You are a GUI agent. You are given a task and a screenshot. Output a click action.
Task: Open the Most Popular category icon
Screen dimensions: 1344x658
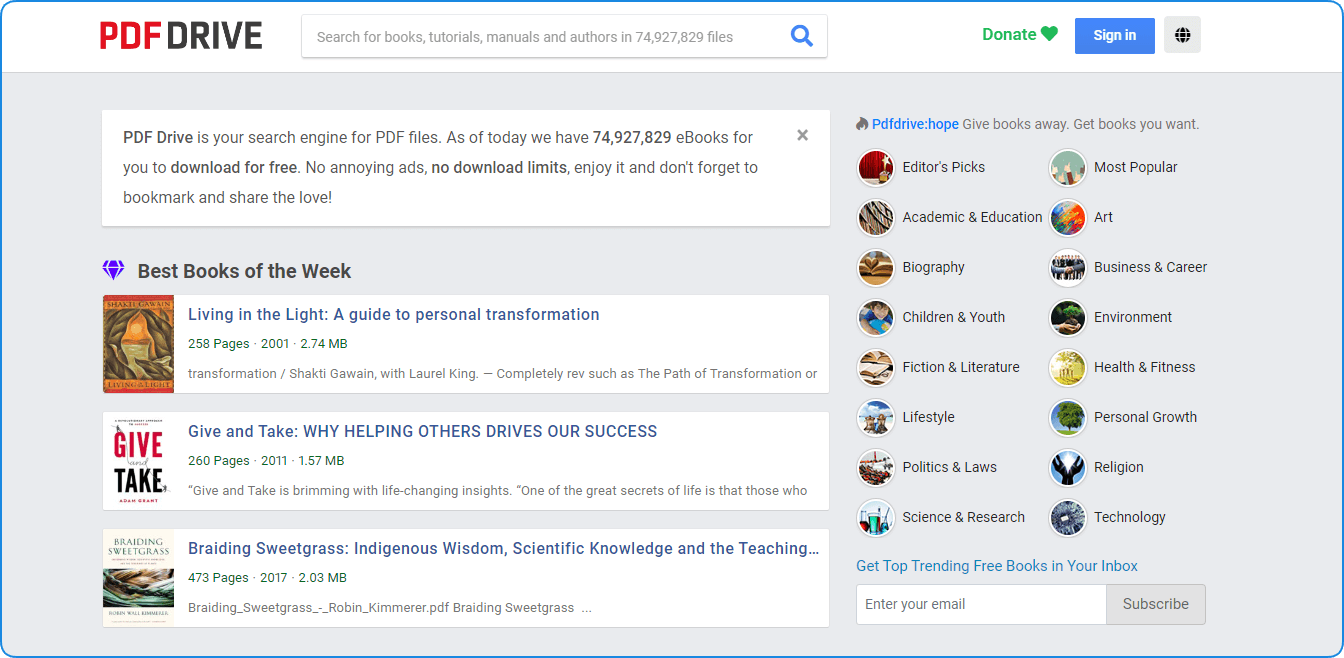(x=1067, y=167)
